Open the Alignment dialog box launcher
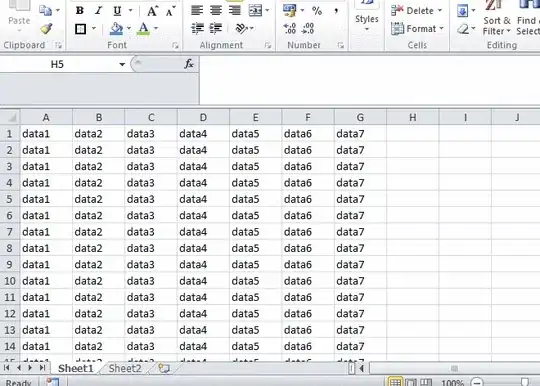 [x=268, y=45]
